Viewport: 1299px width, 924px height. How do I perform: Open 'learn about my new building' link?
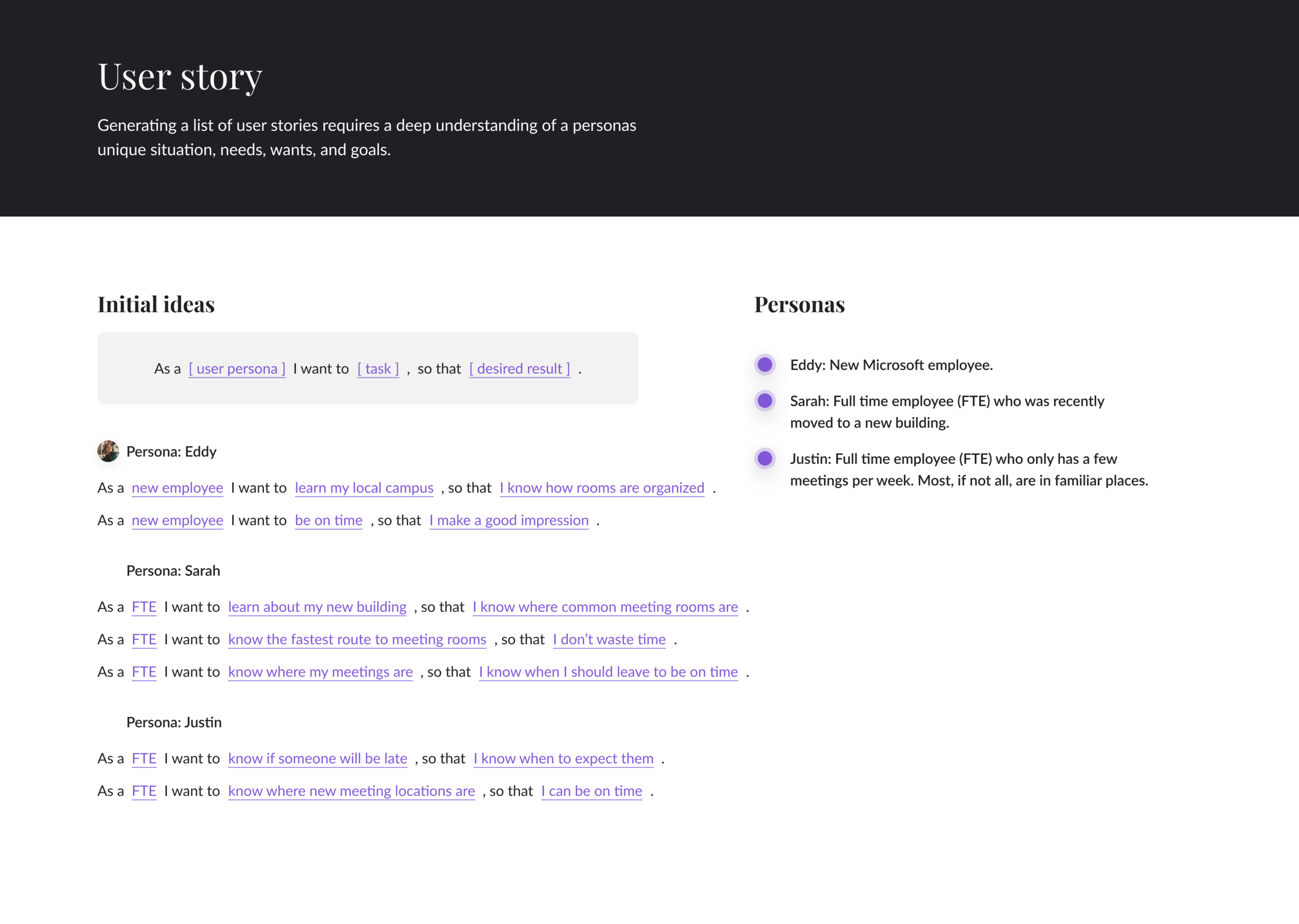coord(317,607)
